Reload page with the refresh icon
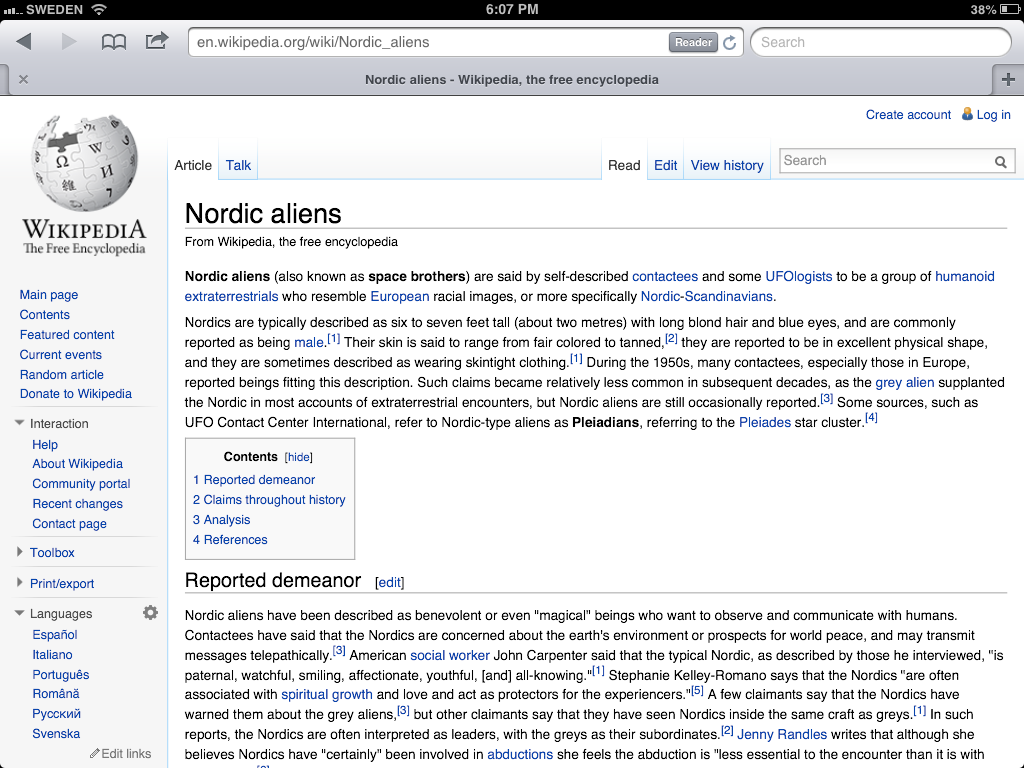This screenshot has width=1024, height=768. [730, 42]
